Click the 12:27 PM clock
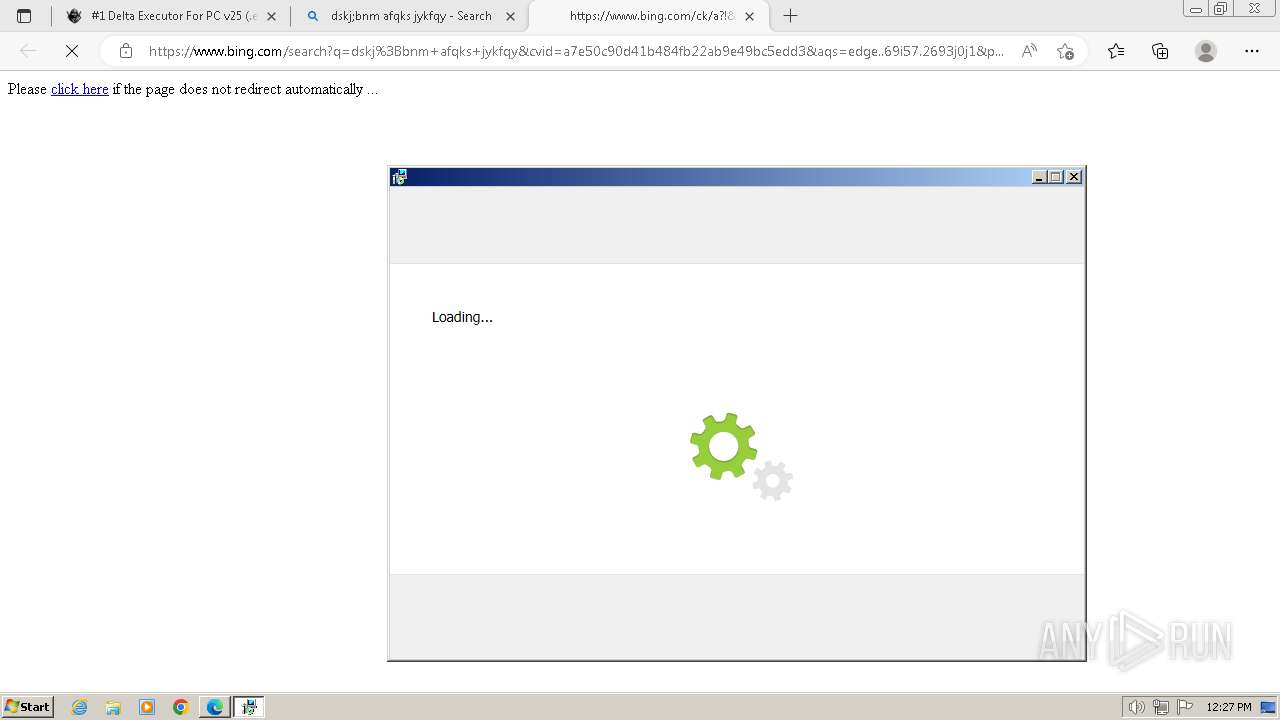The image size is (1280, 720). pyautogui.click(x=1229, y=707)
